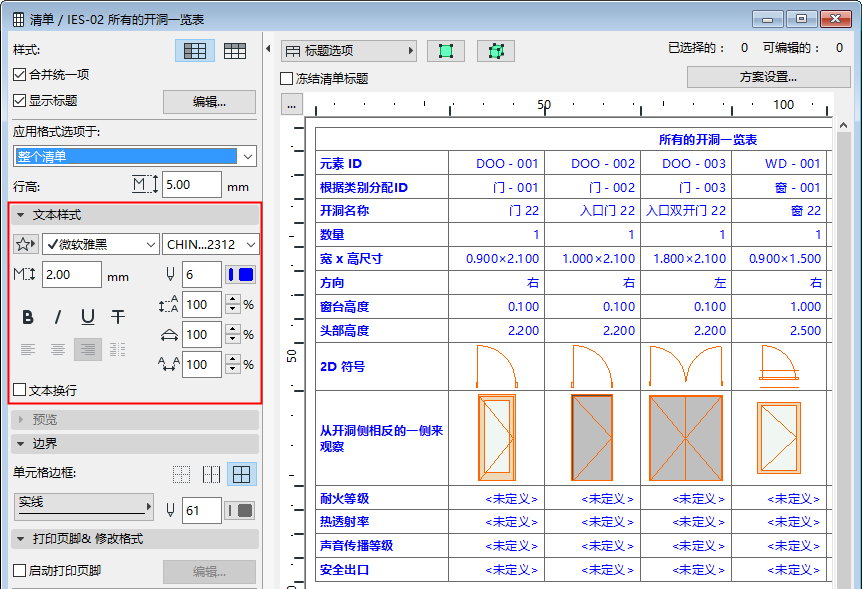Click the blue text pen color swatch
862x589 pixels.
point(240,274)
